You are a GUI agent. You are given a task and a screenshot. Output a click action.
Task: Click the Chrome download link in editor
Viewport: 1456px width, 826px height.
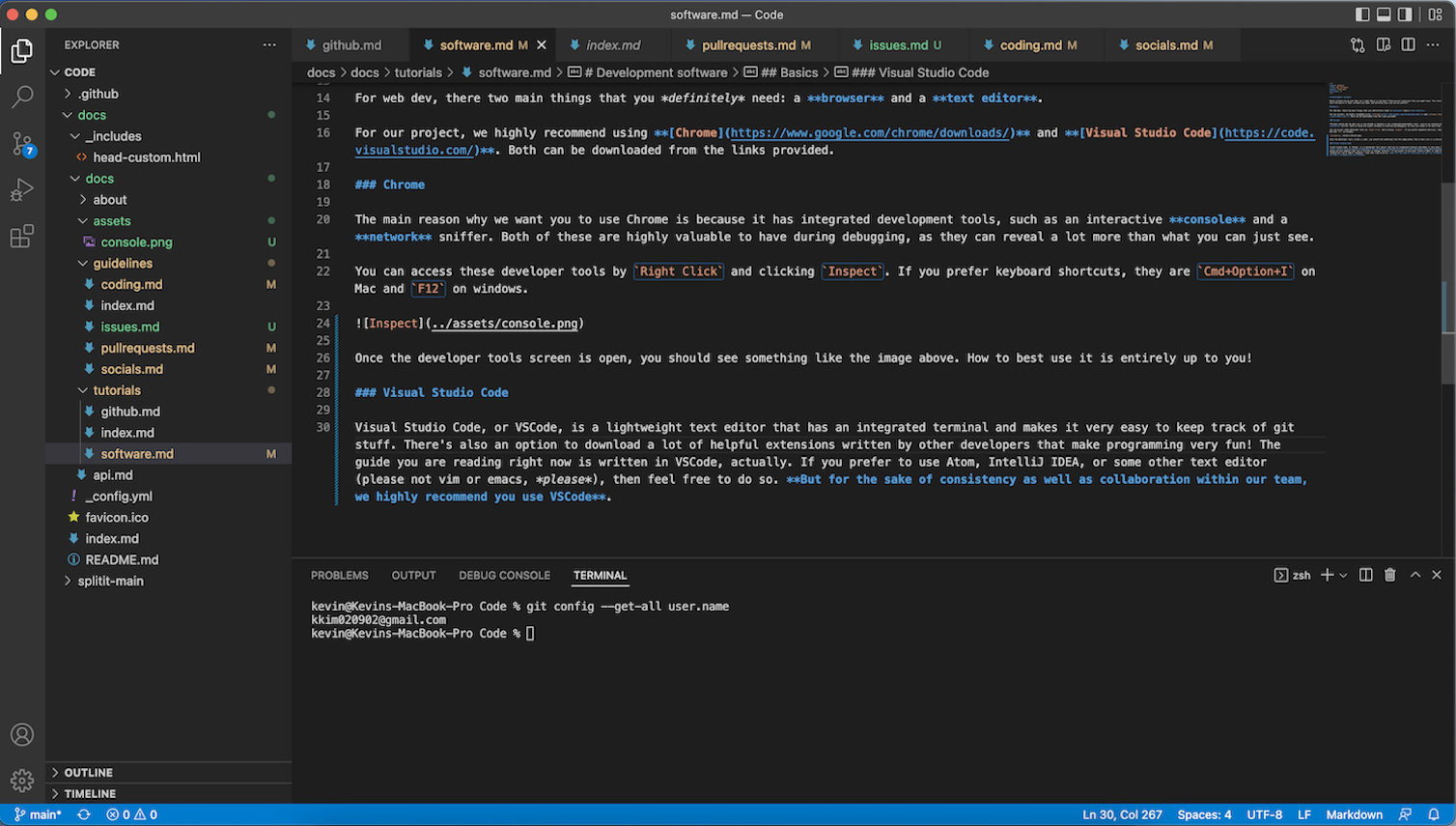870,133
